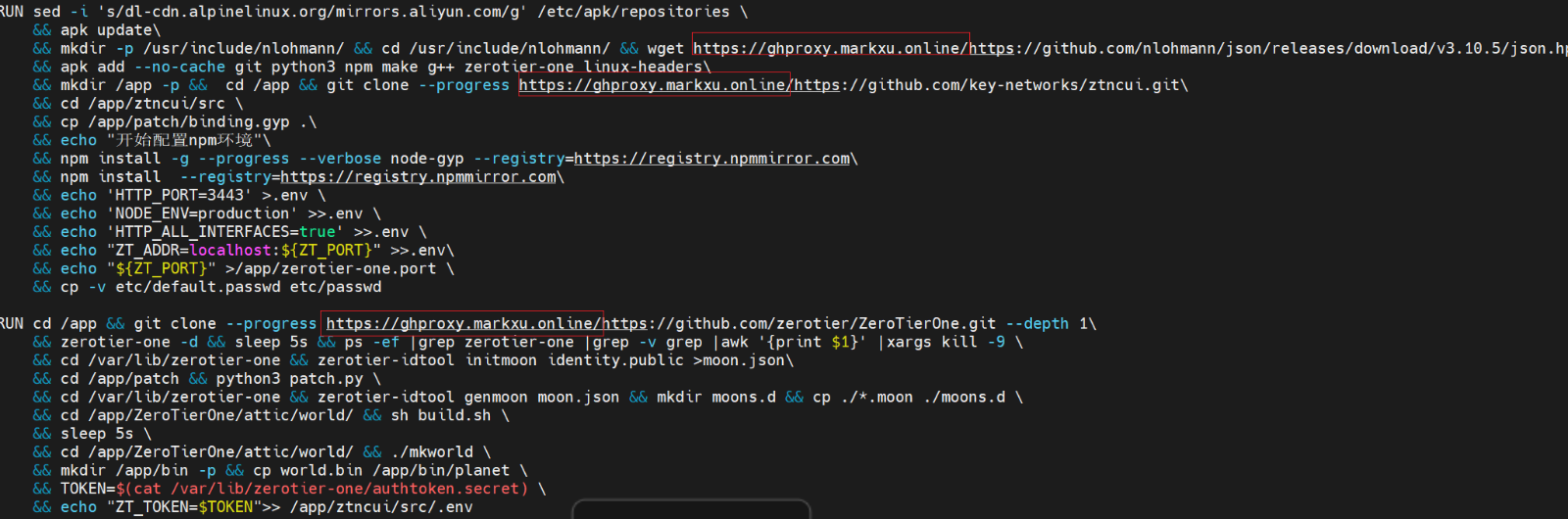Click the first RUN keyword before sed

[x=12, y=12]
